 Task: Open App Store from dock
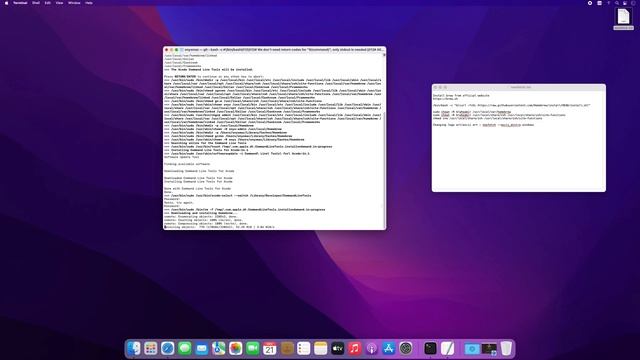[x=389, y=349]
